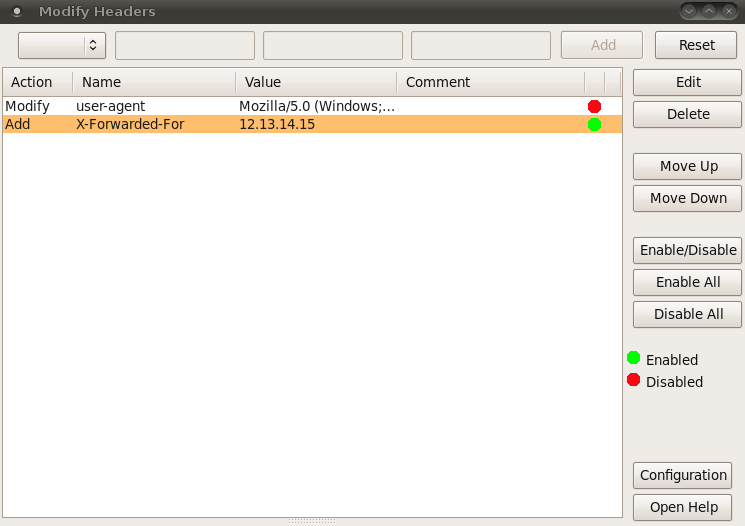Click the Mozilla/5.0 value cell

click(317, 106)
